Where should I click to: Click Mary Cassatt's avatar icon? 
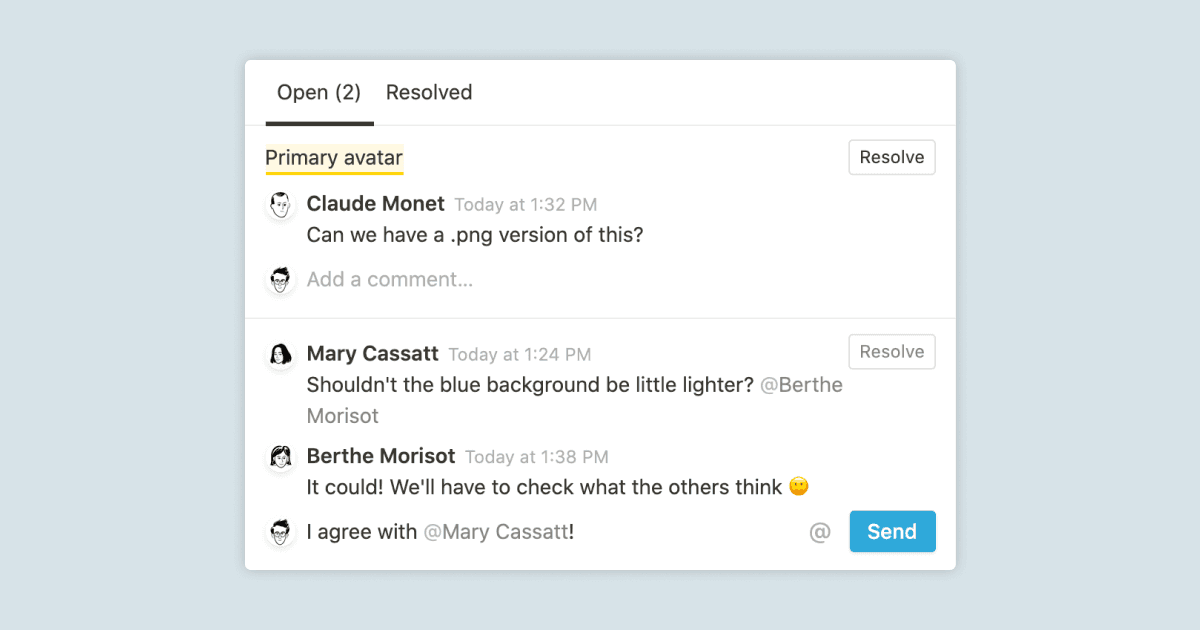click(x=281, y=354)
